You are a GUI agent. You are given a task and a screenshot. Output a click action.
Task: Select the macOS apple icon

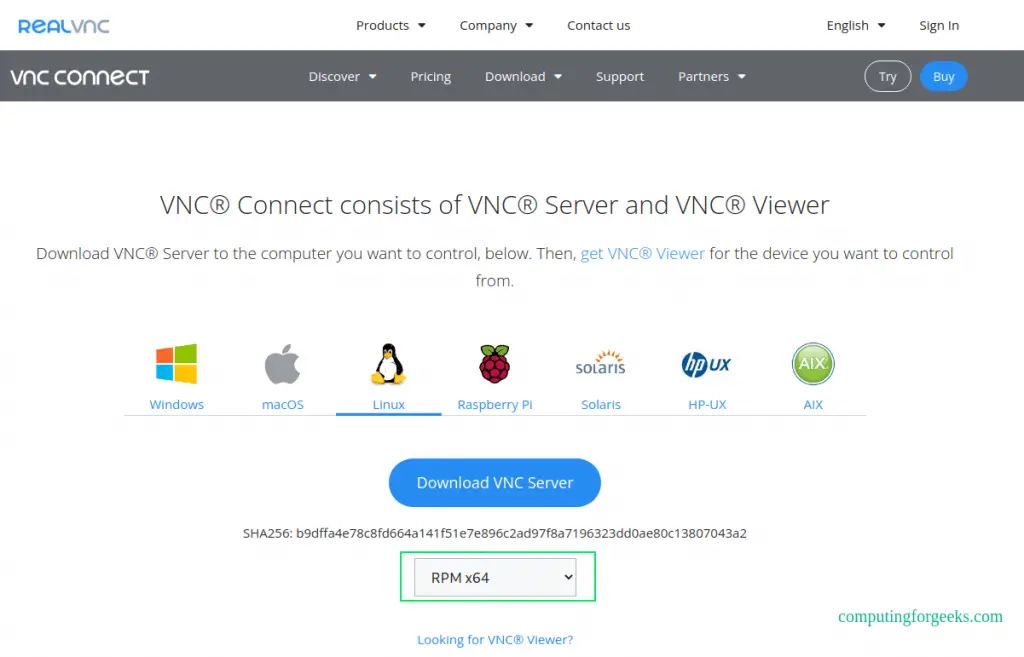click(282, 364)
